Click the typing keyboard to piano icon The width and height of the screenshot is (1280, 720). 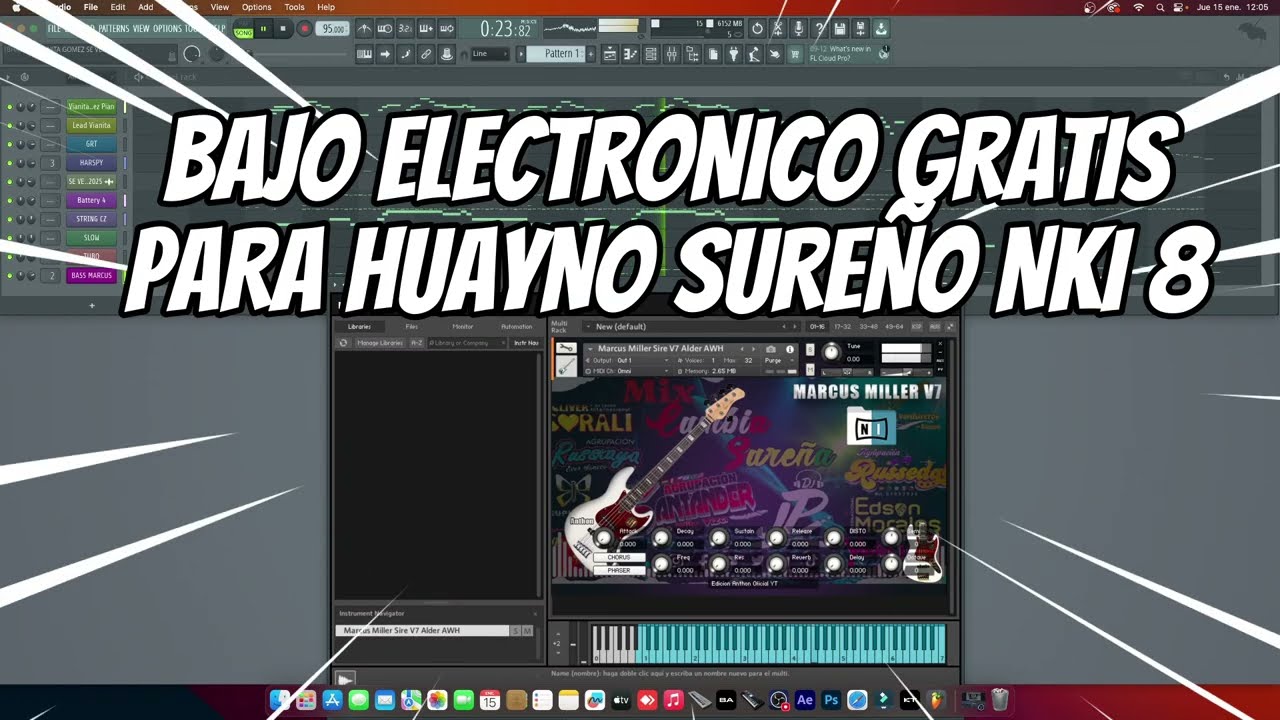(x=364, y=54)
